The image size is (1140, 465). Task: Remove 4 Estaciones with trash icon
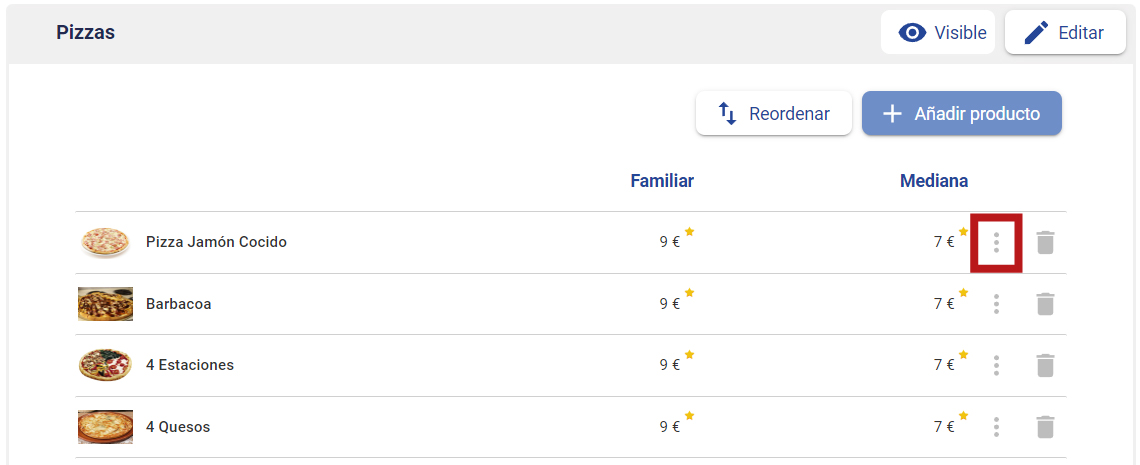click(x=1045, y=365)
